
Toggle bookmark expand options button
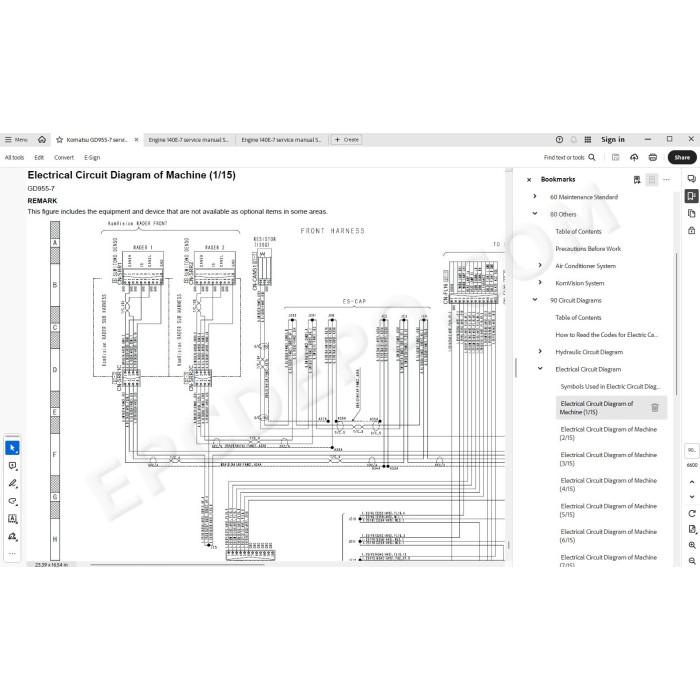coord(651,179)
